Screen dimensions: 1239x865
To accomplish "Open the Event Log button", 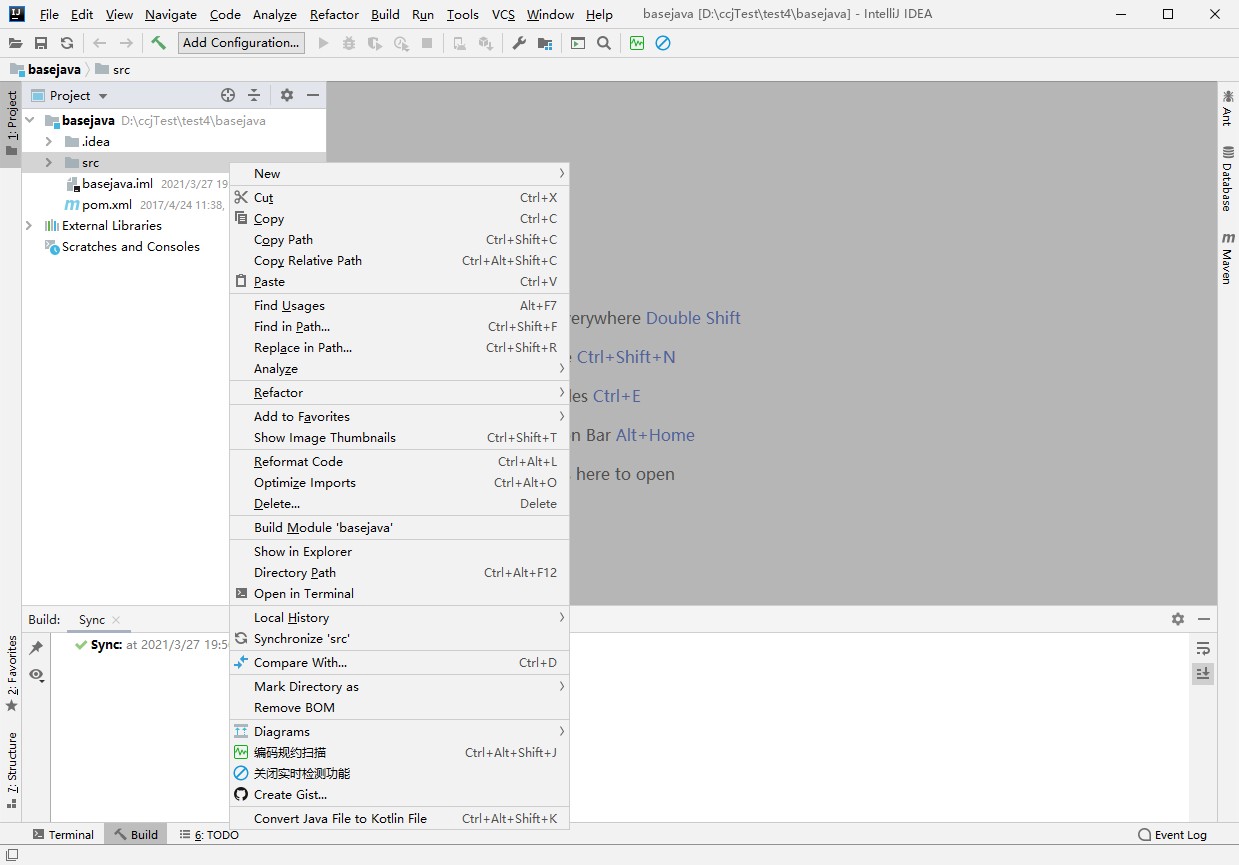I will click(1172, 835).
